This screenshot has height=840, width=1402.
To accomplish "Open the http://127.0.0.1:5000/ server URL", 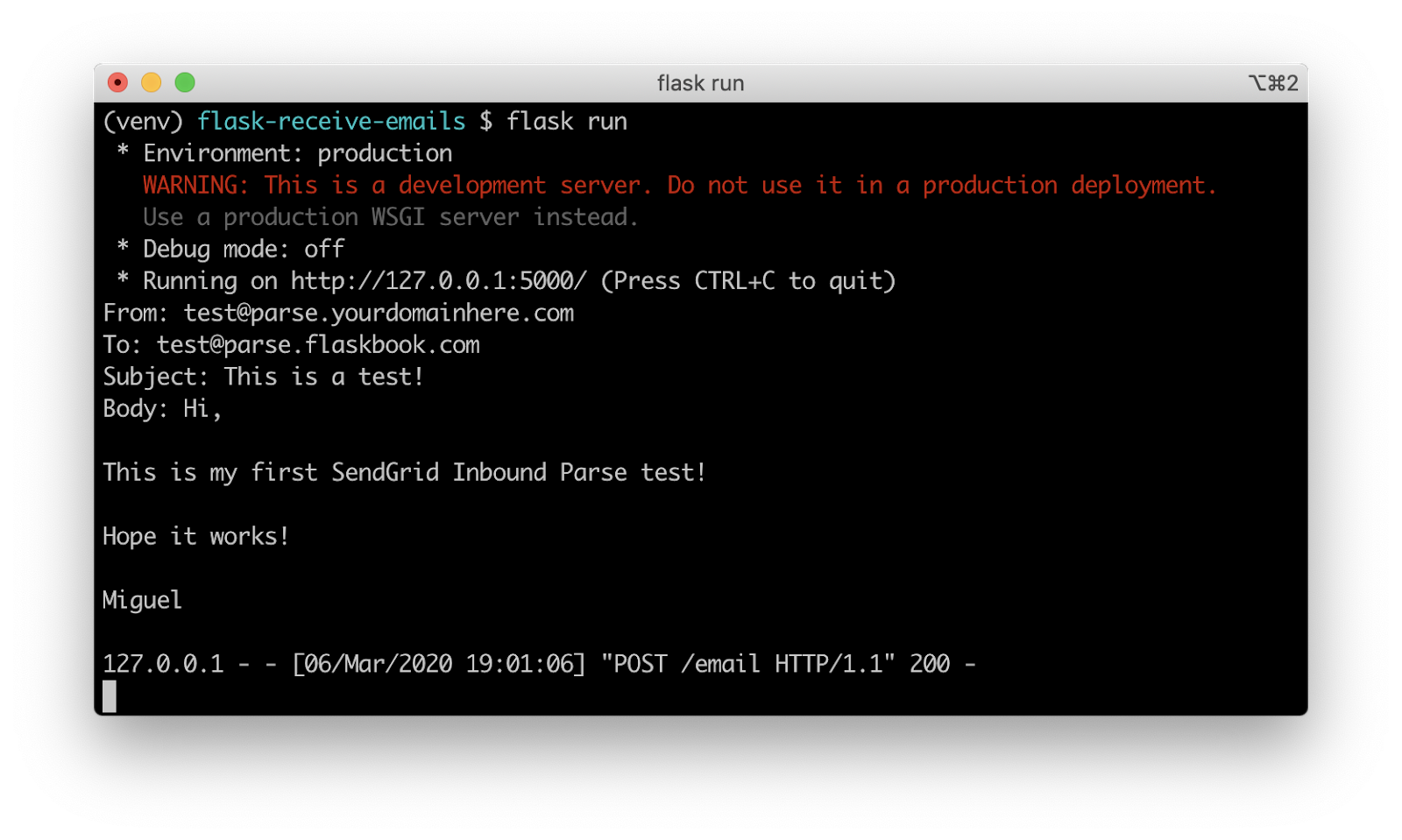I will (438, 281).
